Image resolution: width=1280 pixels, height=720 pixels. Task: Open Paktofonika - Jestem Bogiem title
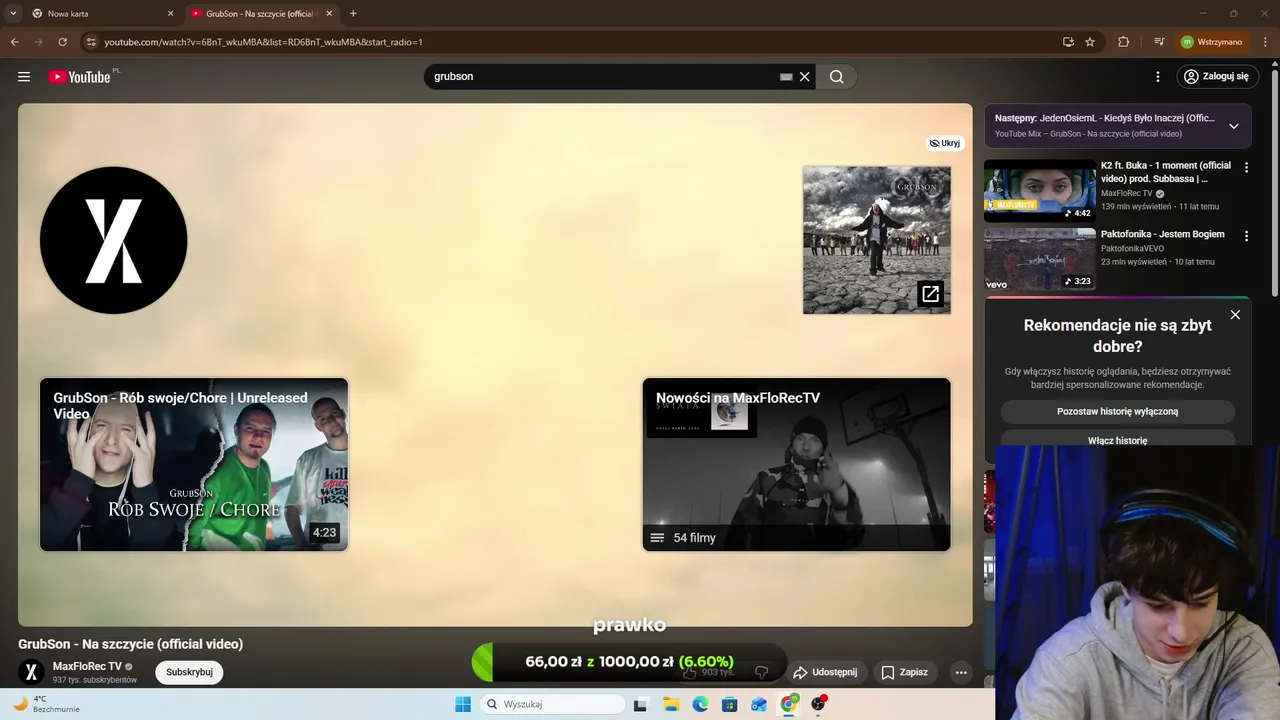click(1163, 234)
